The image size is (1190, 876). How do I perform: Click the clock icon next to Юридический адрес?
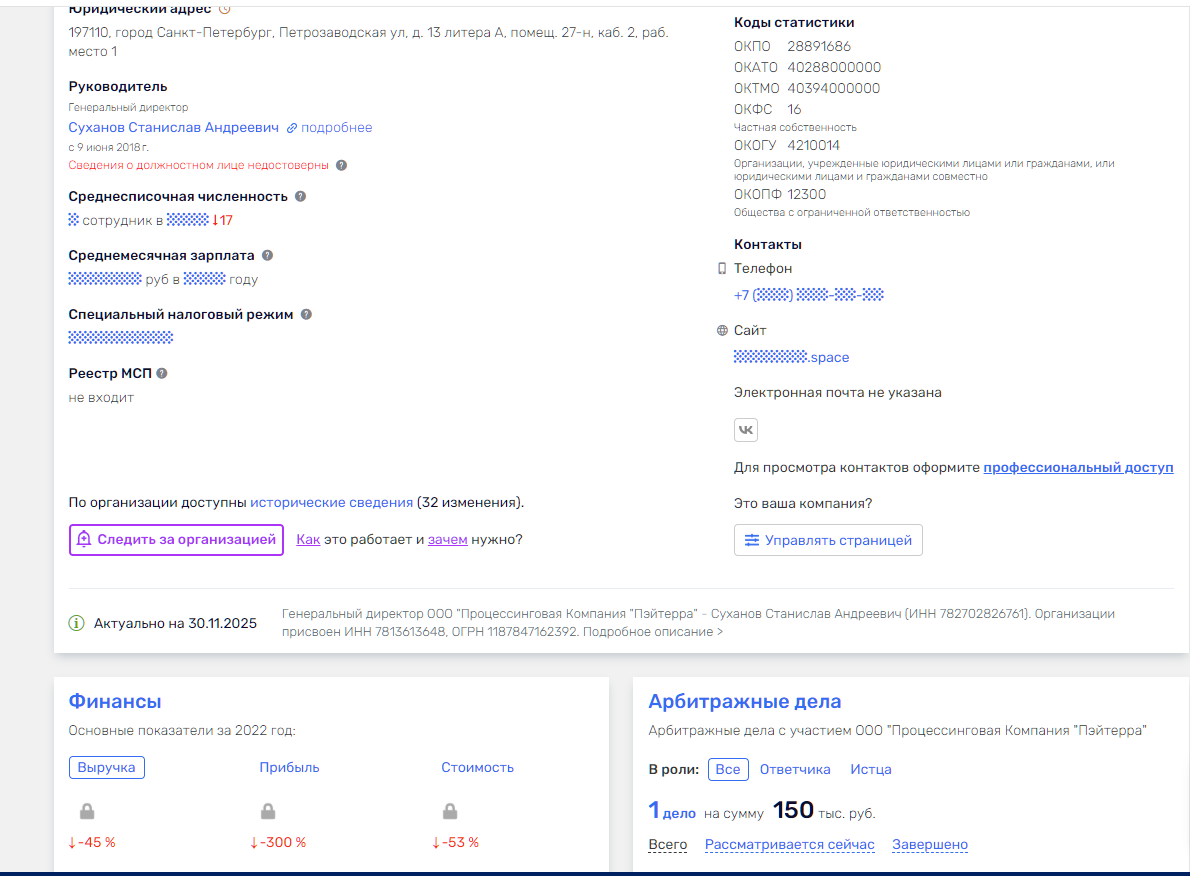(x=225, y=9)
